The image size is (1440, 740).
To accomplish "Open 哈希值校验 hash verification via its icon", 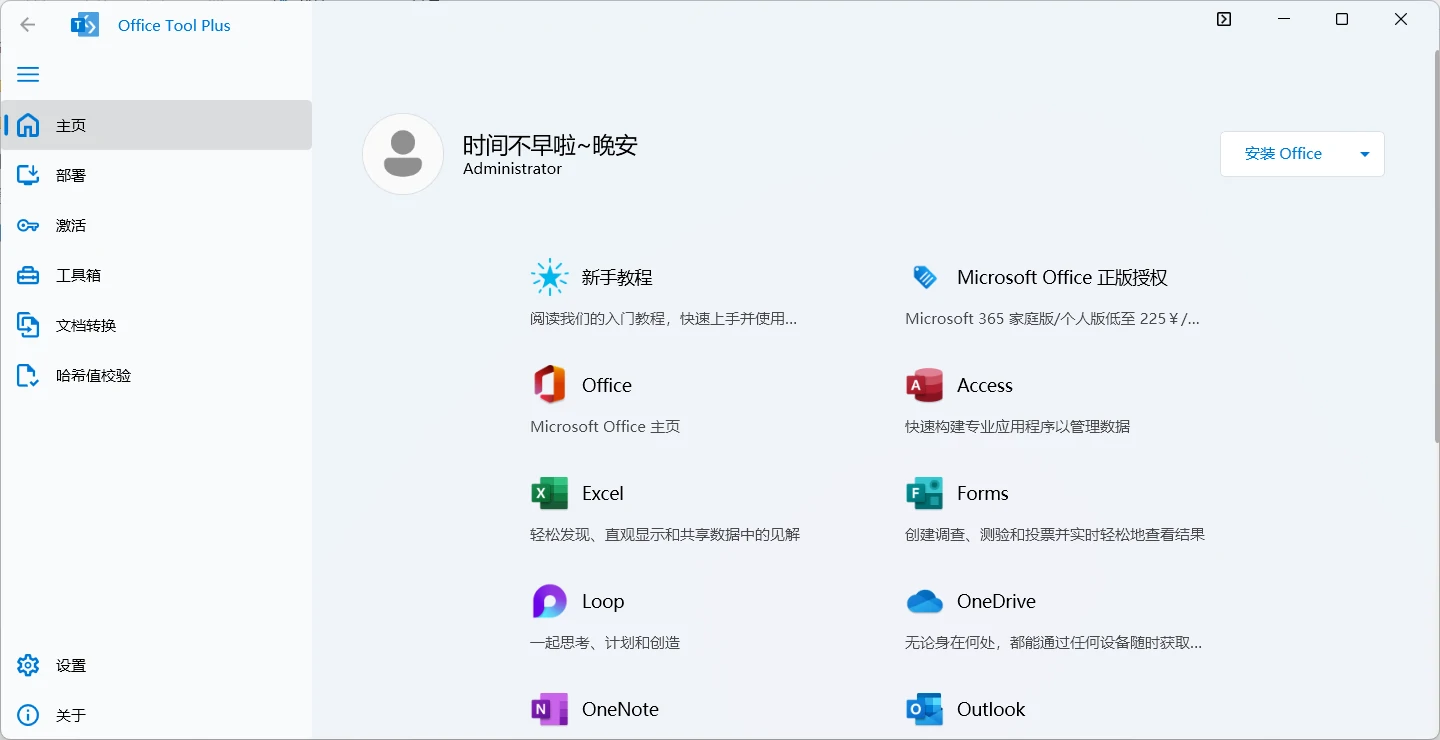I will pyautogui.click(x=28, y=375).
